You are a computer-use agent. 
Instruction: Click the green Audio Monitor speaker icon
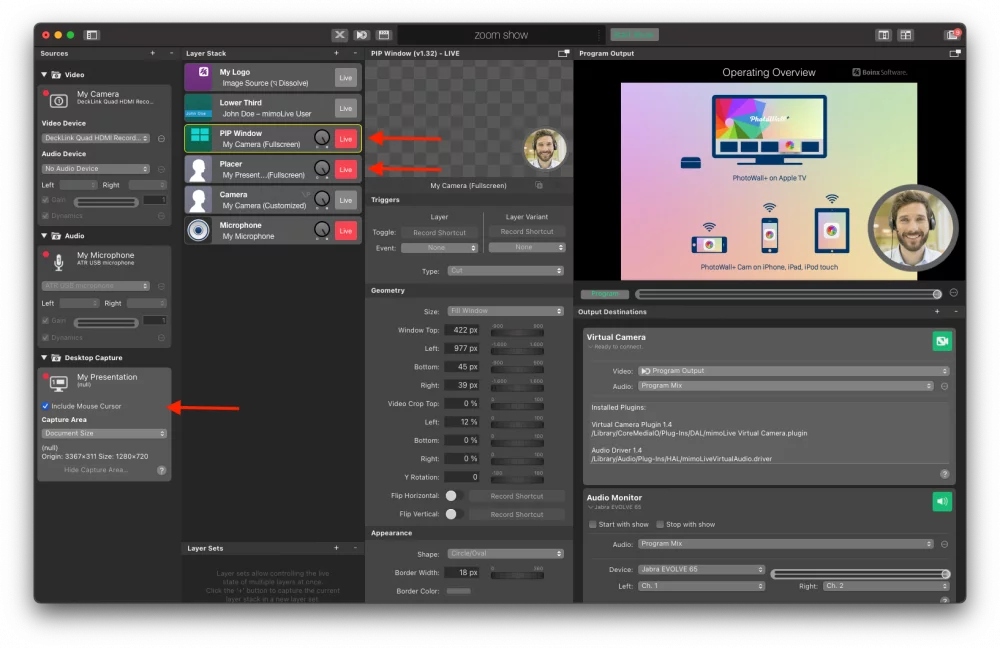(x=942, y=501)
